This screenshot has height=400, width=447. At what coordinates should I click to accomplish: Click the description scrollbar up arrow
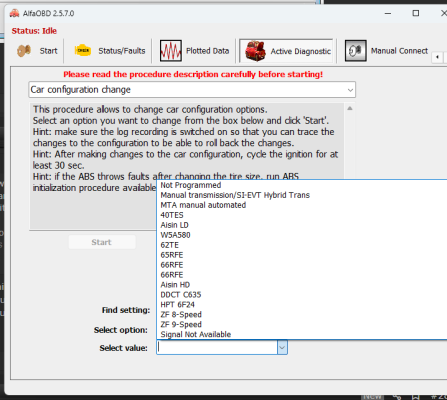350,108
